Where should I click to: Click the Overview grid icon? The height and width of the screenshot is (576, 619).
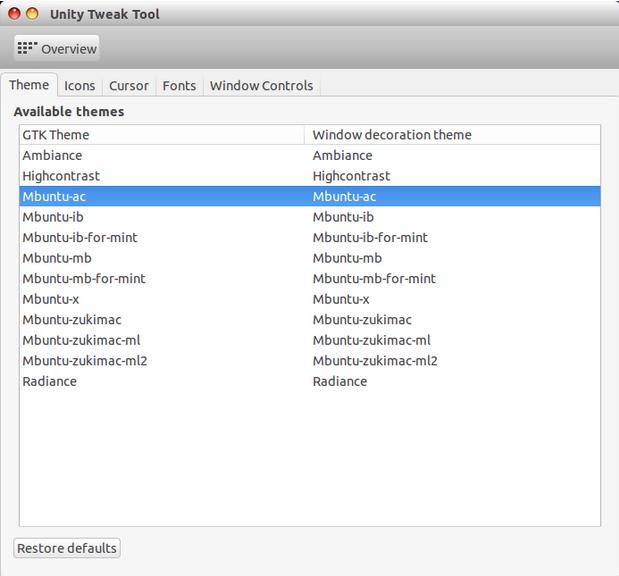27,48
